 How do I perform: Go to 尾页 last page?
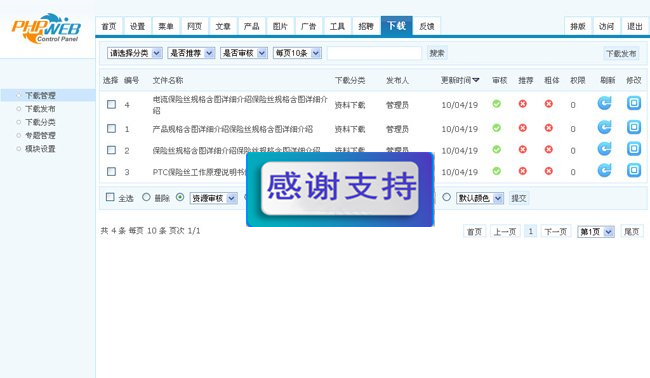(632, 232)
